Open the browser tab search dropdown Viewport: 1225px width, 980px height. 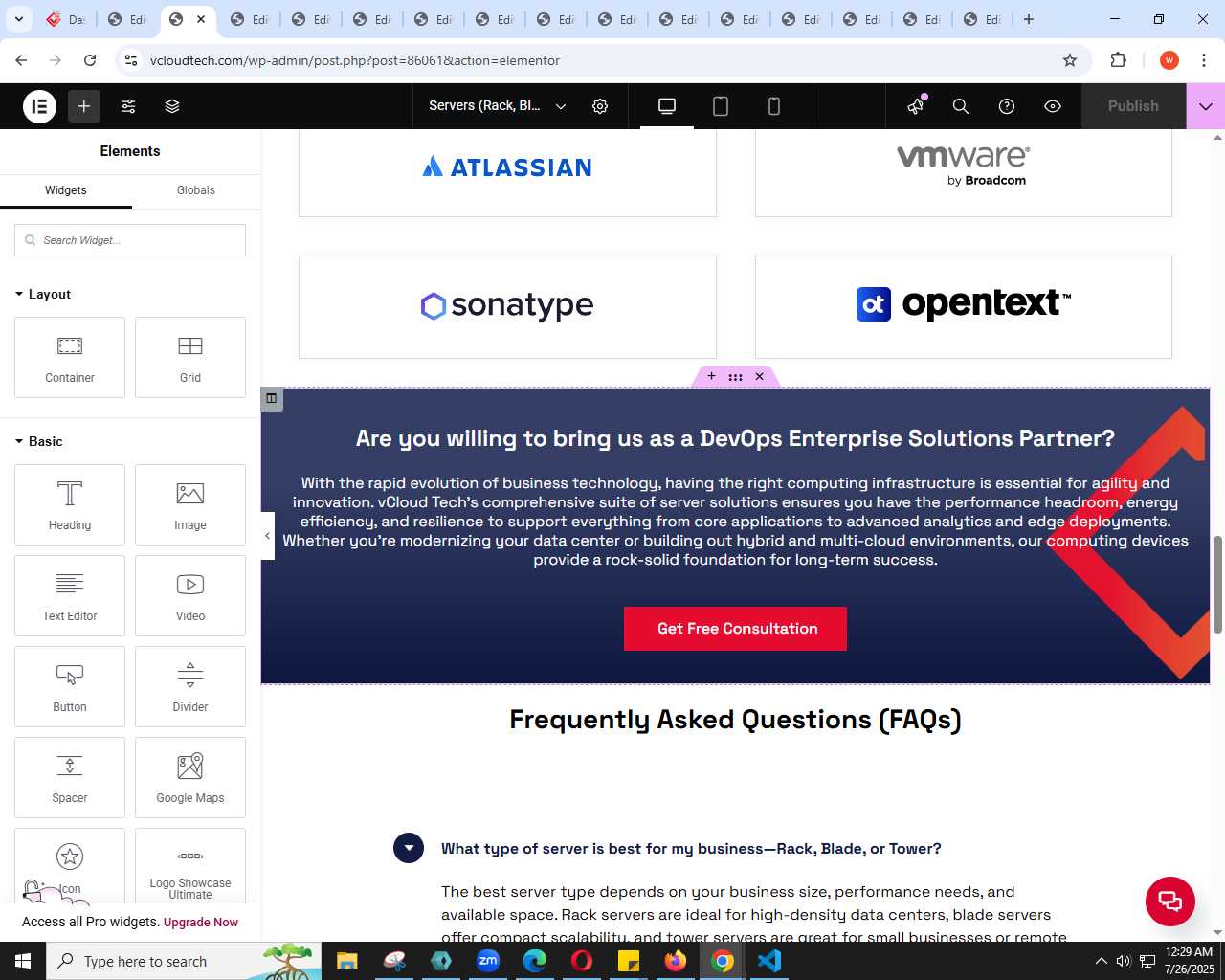pyautogui.click(x=19, y=19)
